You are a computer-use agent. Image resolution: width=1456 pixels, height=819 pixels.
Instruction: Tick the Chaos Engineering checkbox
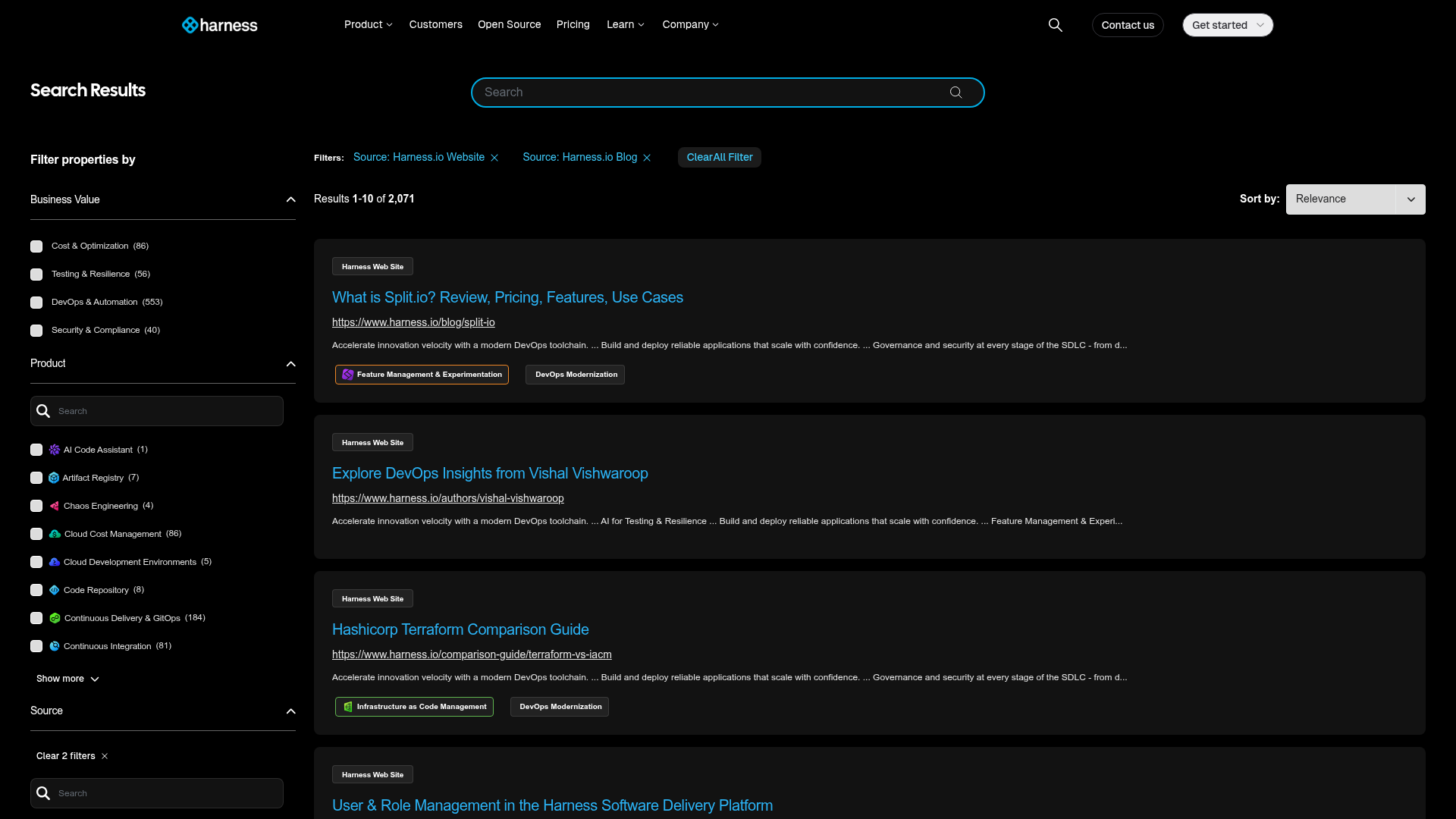pyautogui.click(x=36, y=506)
